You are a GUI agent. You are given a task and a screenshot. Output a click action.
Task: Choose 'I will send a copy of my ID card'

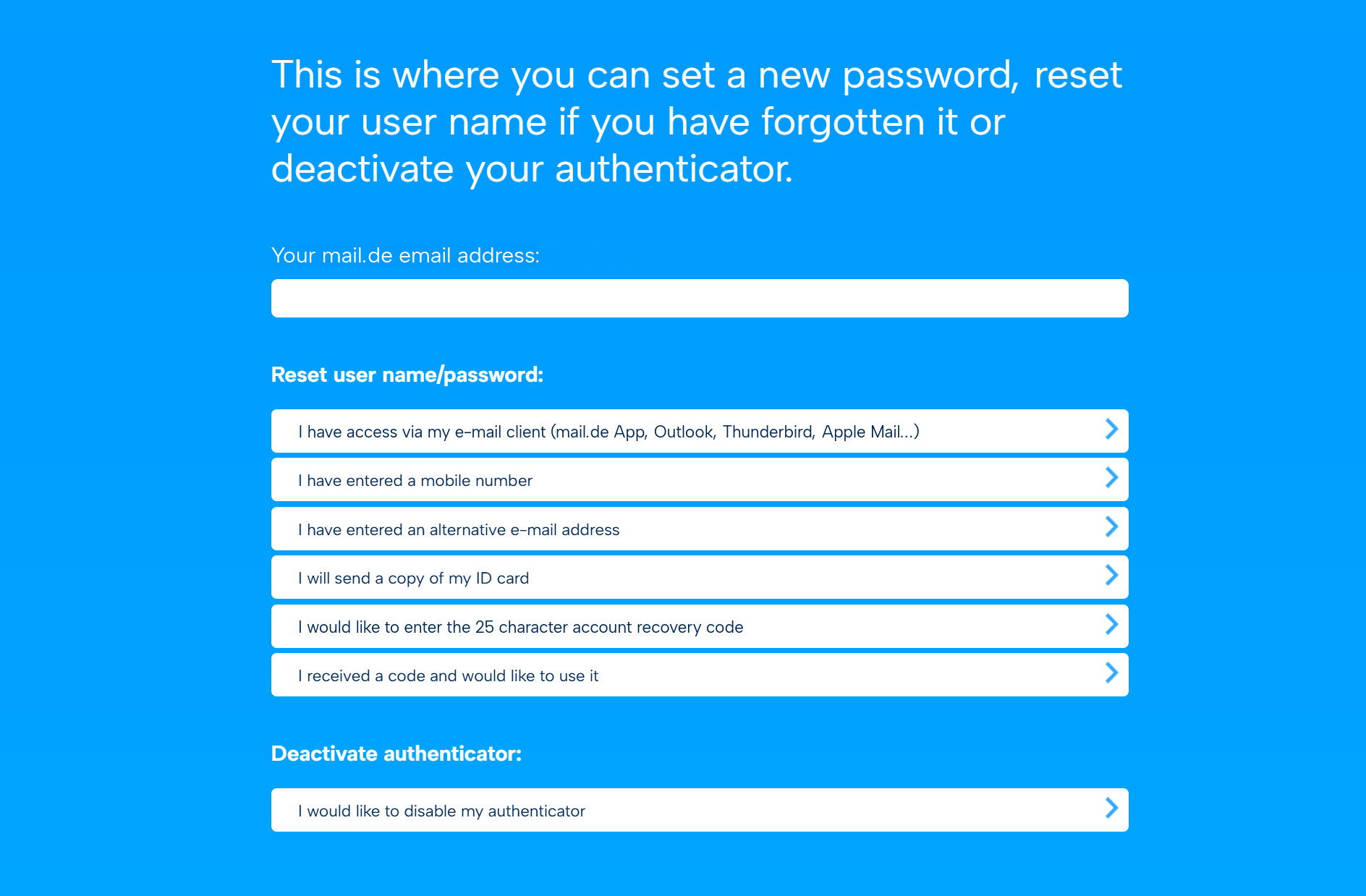(x=700, y=577)
